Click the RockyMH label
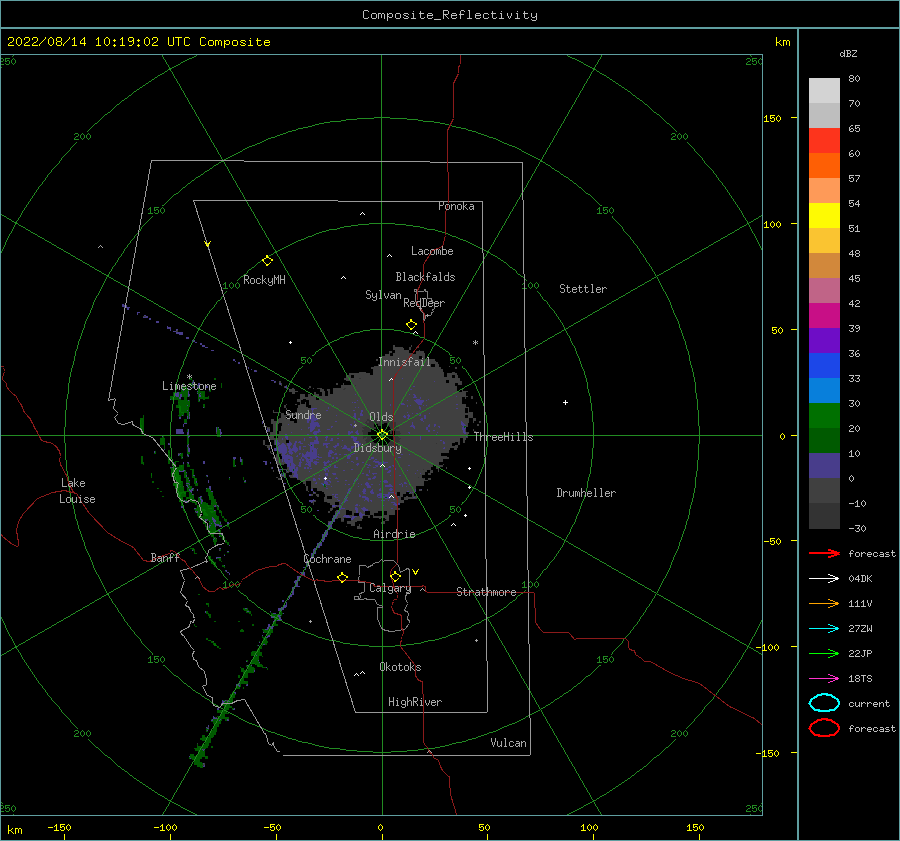The height and width of the screenshot is (841, 900). [x=264, y=280]
